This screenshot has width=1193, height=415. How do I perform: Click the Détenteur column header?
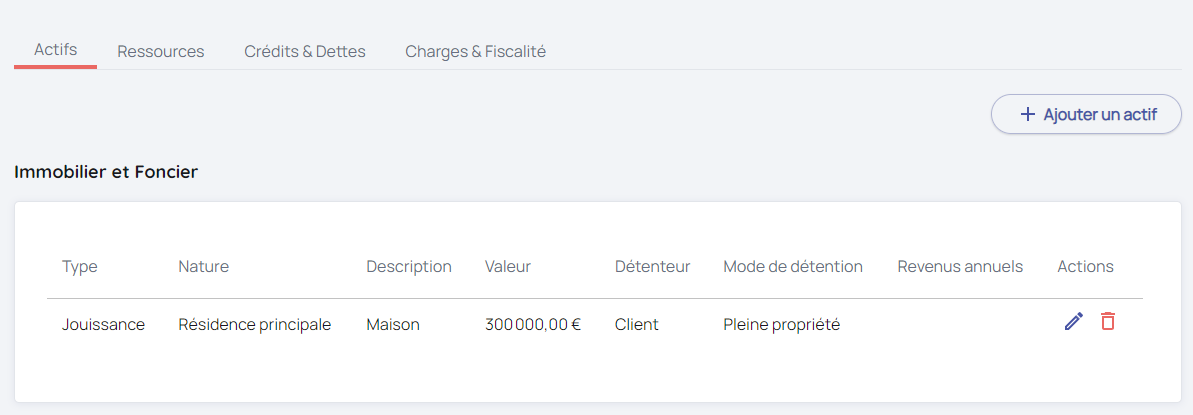652,266
